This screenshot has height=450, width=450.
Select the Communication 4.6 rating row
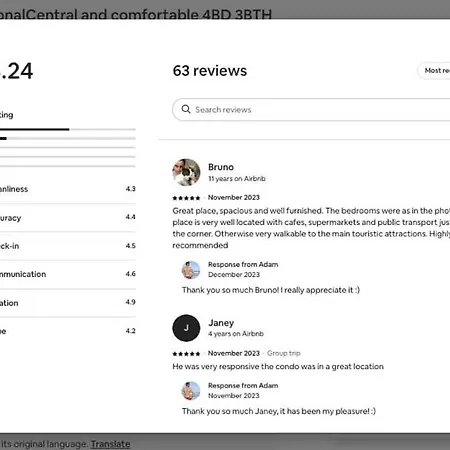pos(68,274)
